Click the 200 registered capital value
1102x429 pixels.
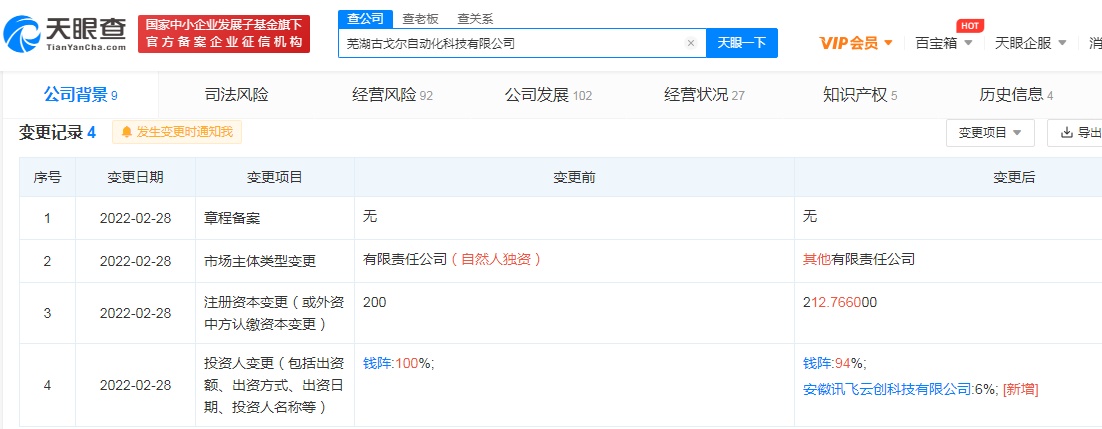pyautogui.click(x=375, y=302)
